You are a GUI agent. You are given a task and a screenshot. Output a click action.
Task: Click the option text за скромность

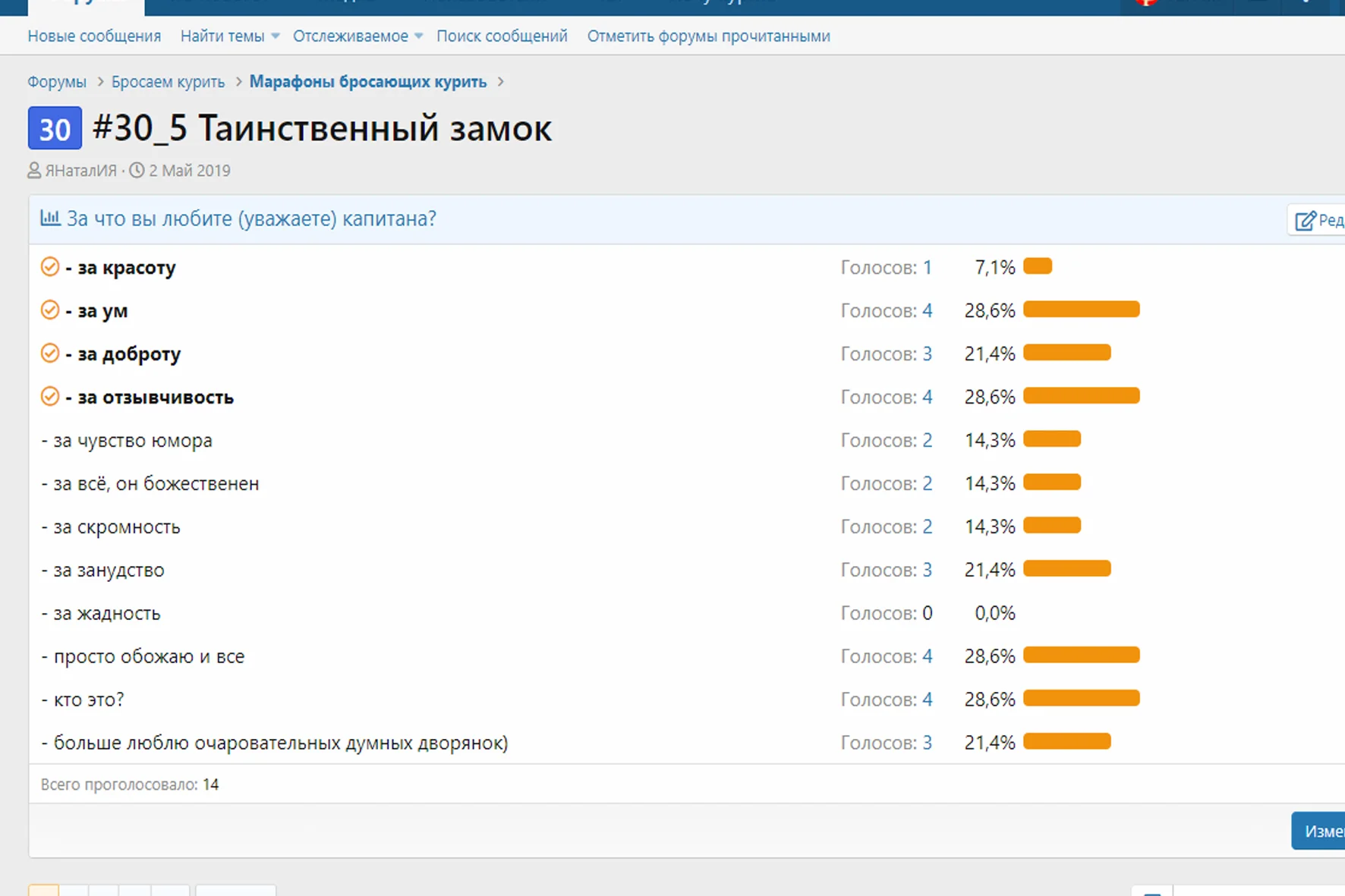(111, 527)
